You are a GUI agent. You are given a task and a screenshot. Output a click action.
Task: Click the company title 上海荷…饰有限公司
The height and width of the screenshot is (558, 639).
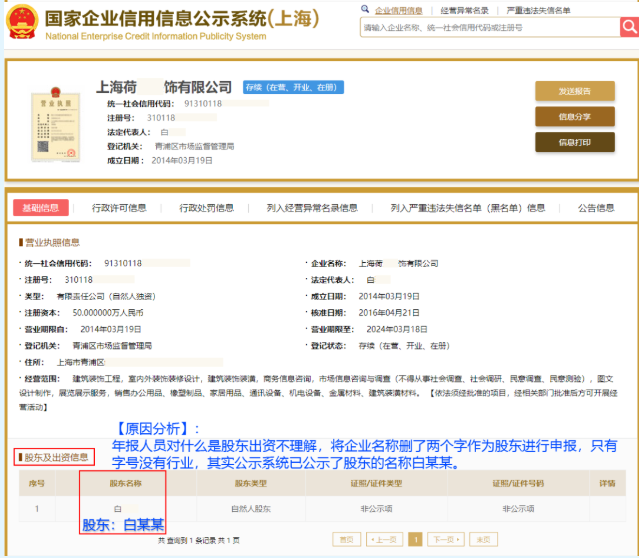[164, 87]
